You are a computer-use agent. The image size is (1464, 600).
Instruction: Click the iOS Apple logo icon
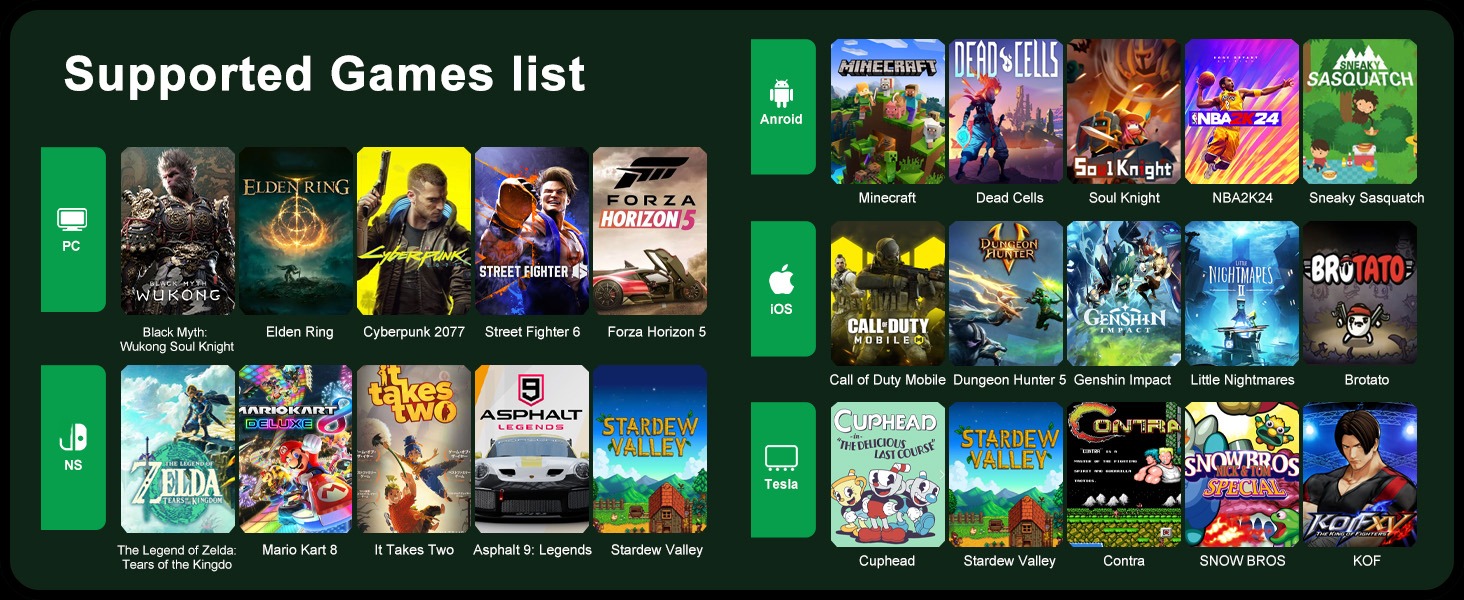point(781,279)
